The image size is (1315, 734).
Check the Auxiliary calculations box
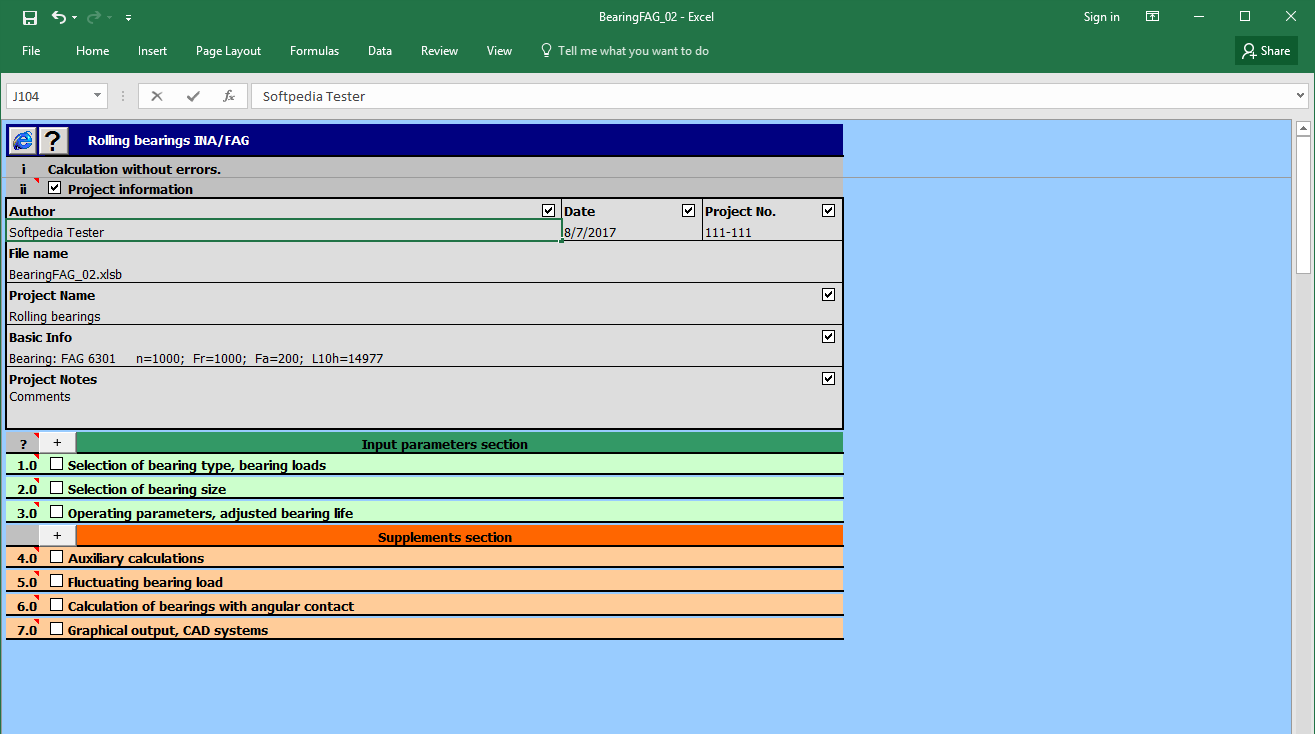click(56, 557)
